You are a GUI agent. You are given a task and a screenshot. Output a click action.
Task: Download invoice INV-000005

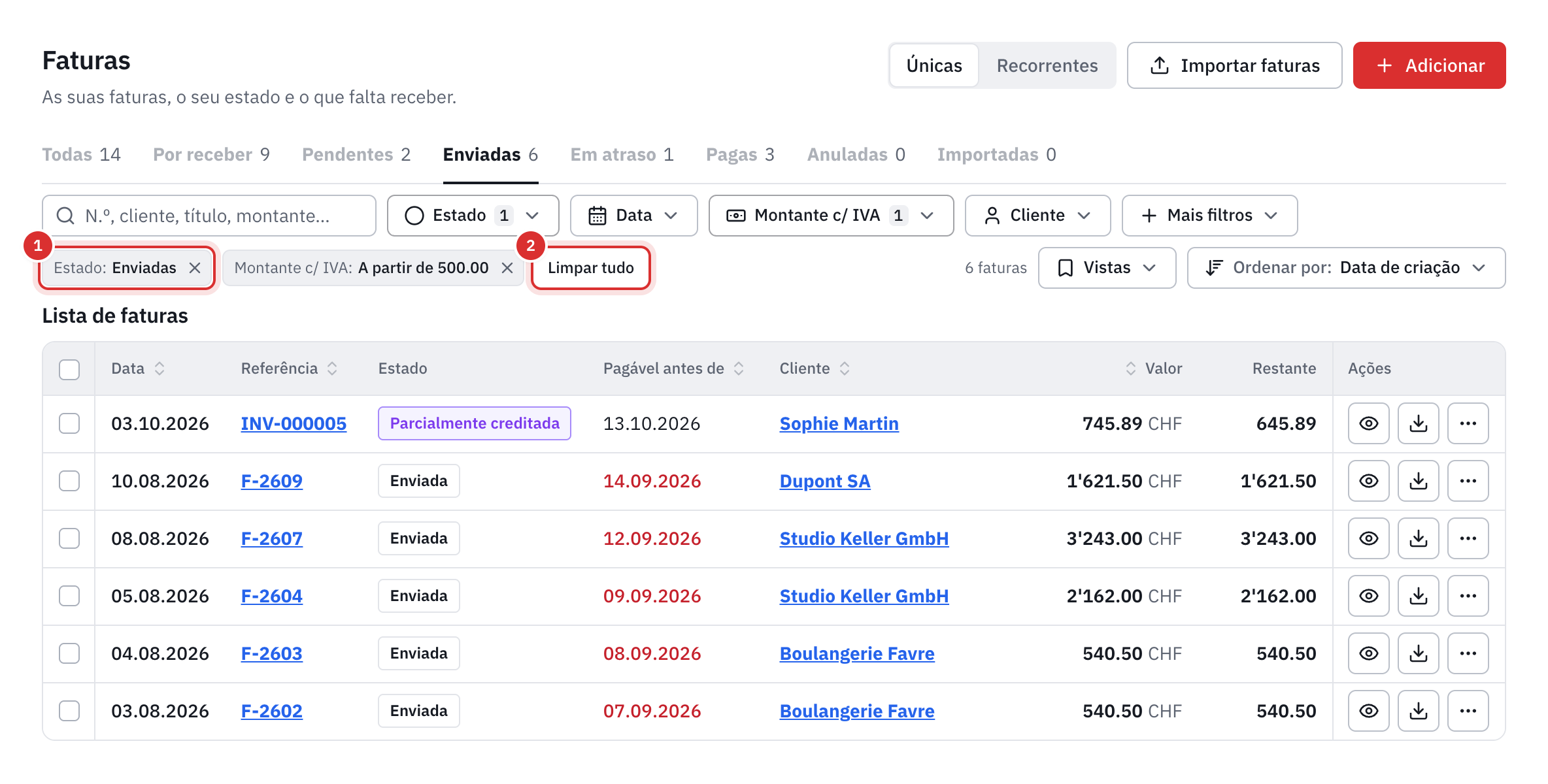click(x=1418, y=423)
